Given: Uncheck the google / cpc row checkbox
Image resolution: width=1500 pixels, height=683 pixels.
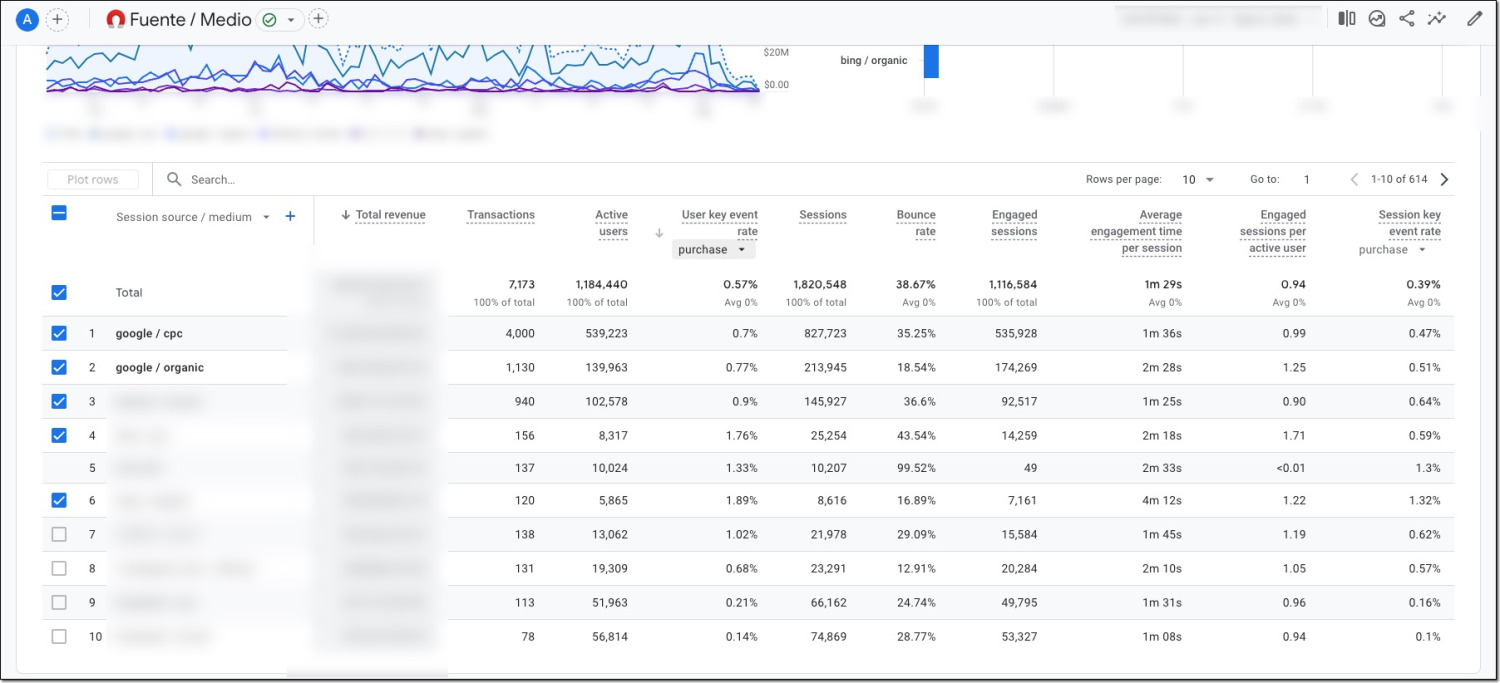Looking at the screenshot, I should (59, 333).
